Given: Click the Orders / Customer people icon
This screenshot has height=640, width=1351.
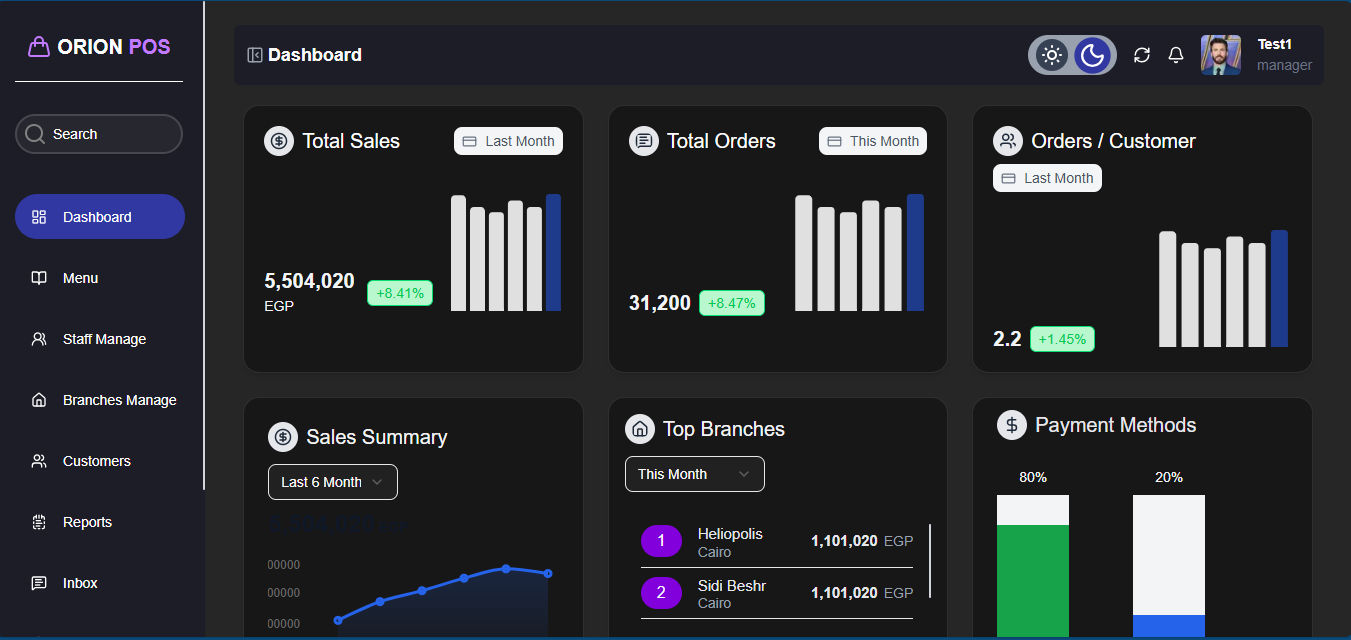Looking at the screenshot, I should pyautogui.click(x=1008, y=141).
